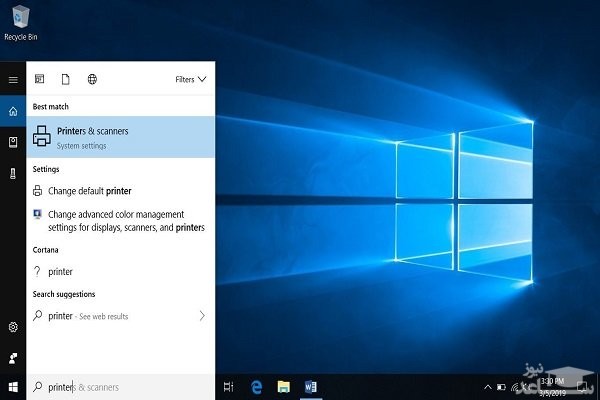Viewport: 600px width, 400px height.
Task: Click the Windows Start button
Action: tap(13, 386)
